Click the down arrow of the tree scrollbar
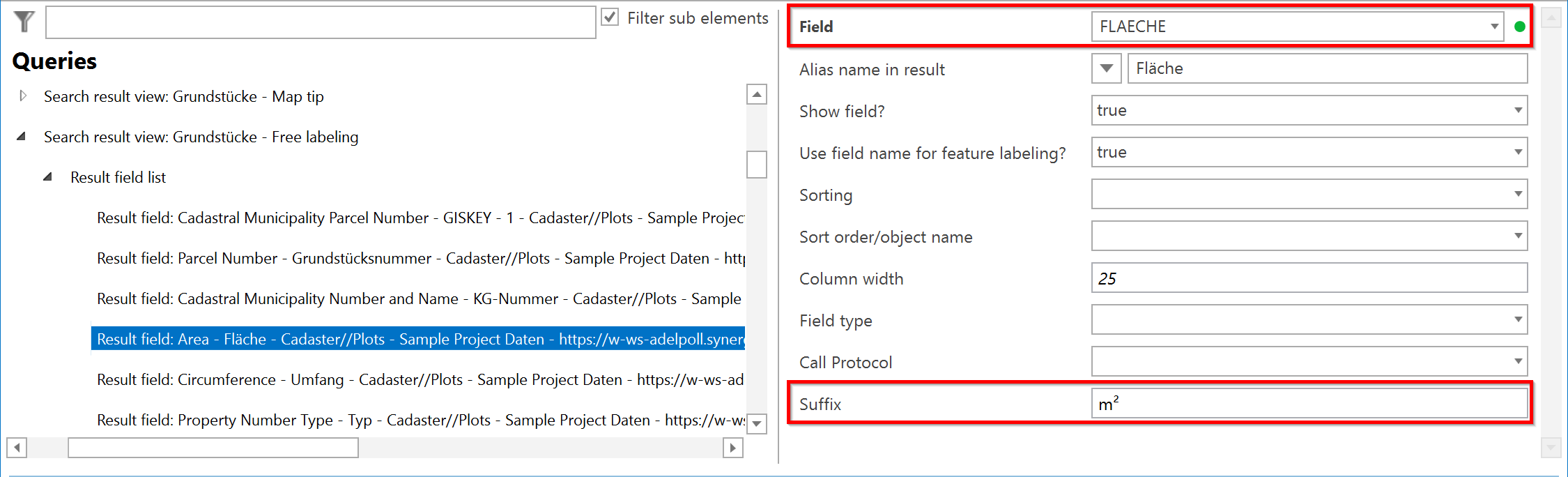 coord(757,423)
